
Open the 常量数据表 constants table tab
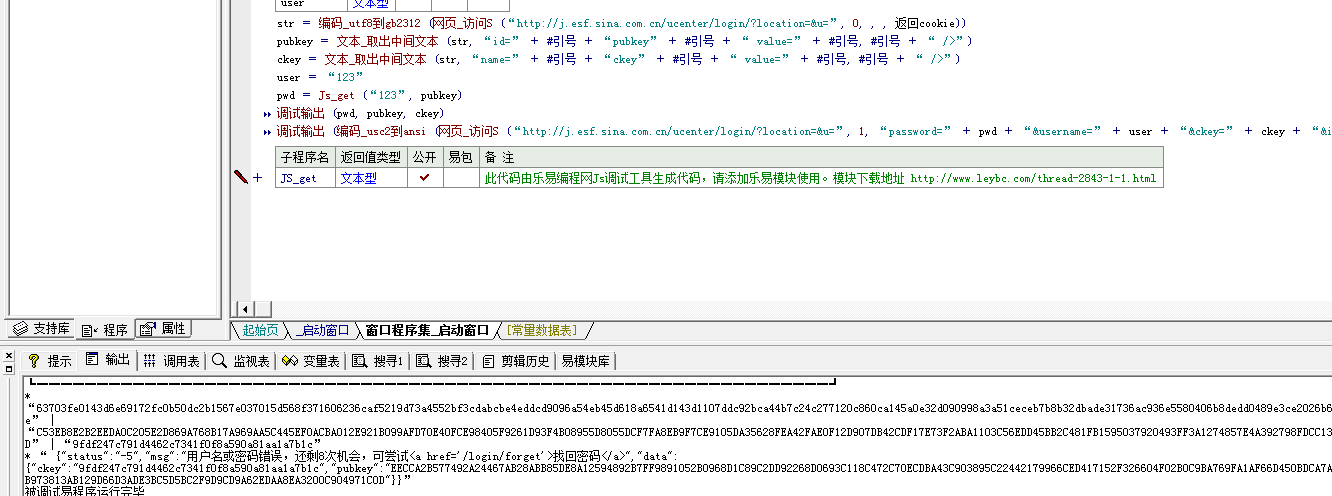pyautogui.click(x=541, y=330)
